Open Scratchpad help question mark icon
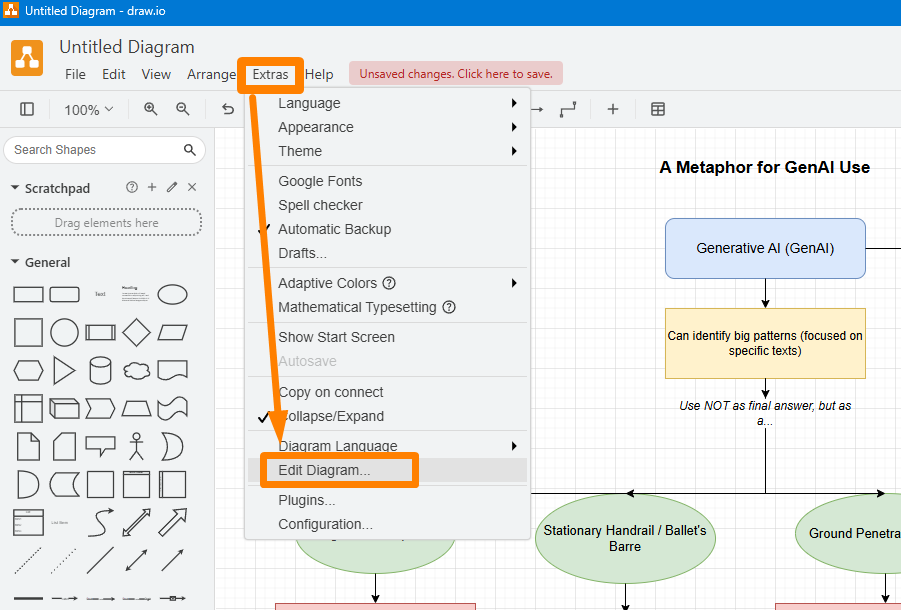The image size is (901, 610). [x=132, y=187]
